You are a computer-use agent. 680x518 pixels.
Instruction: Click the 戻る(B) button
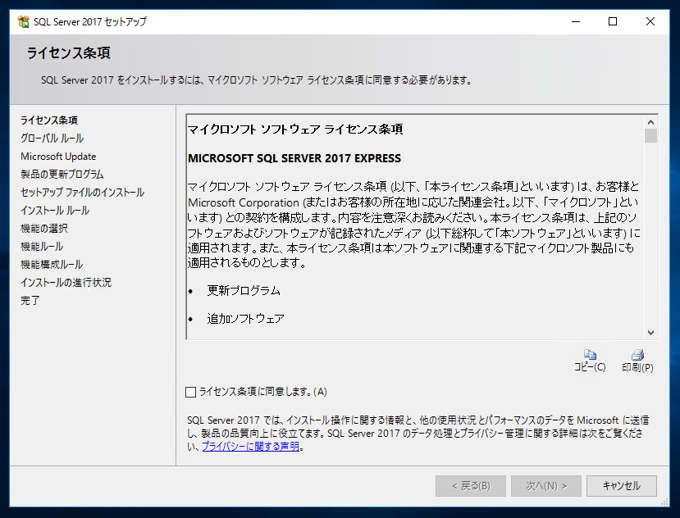coord(471,486)
